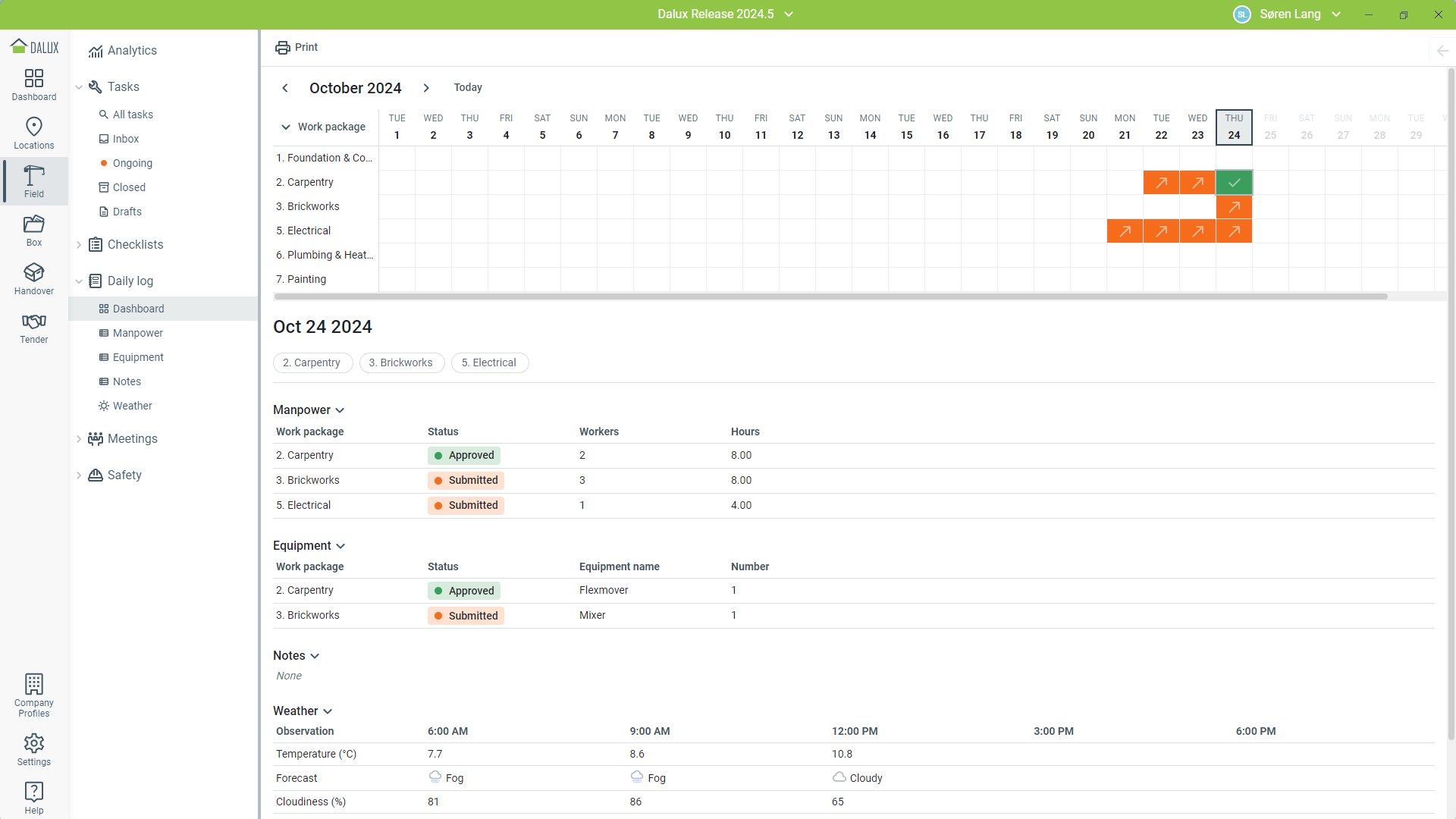
Task: Open the Dalux Release 2024.5 dropdown
Action: [725, 14]
